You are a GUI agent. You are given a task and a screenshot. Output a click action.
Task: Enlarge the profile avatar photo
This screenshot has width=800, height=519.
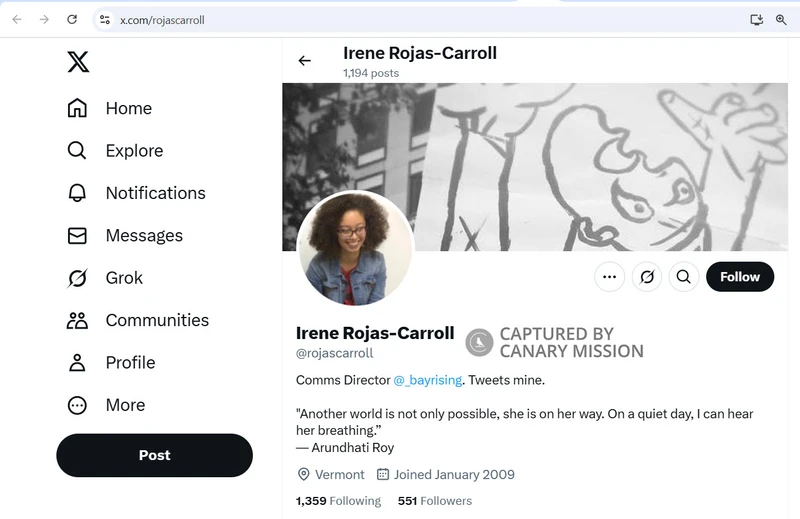pos(355,248)
